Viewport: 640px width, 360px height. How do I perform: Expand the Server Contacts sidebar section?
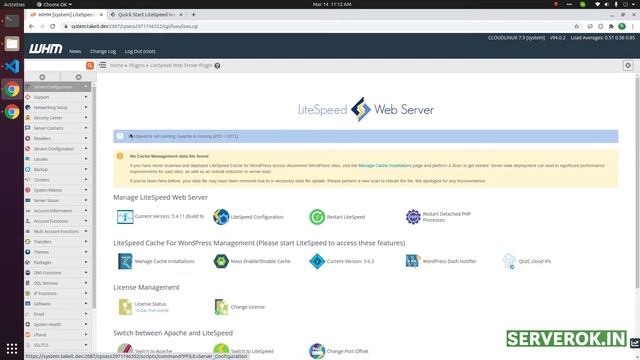pyautogui.click(x=57, y=128)
